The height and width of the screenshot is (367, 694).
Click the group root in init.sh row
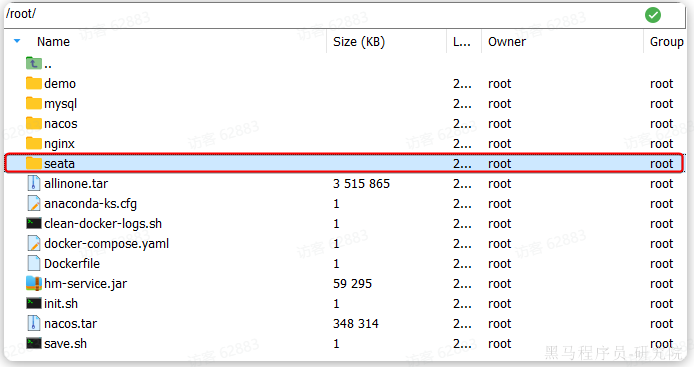point(661,304)
